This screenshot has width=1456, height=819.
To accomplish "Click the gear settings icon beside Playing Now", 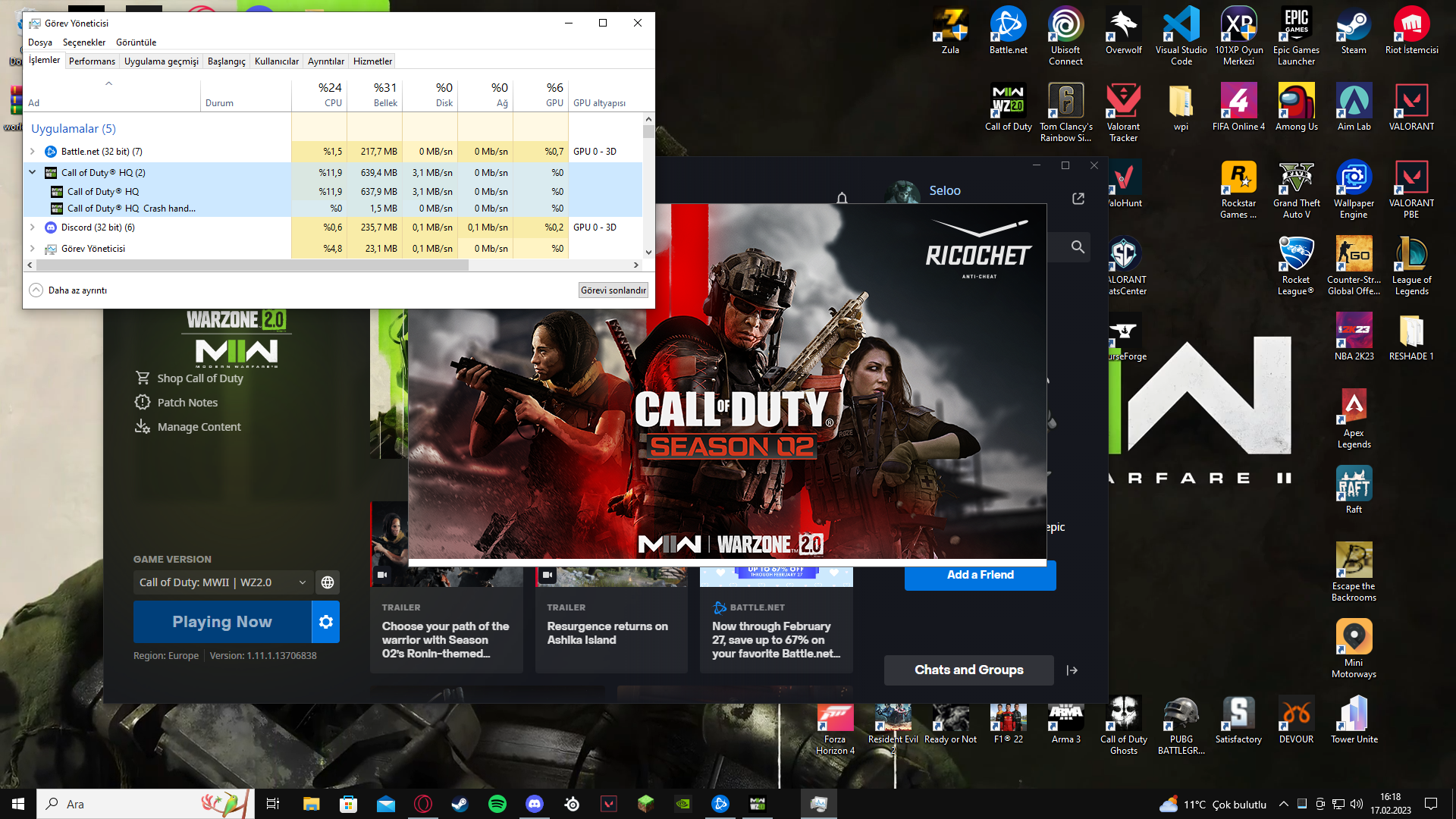I will pos(326,622).
